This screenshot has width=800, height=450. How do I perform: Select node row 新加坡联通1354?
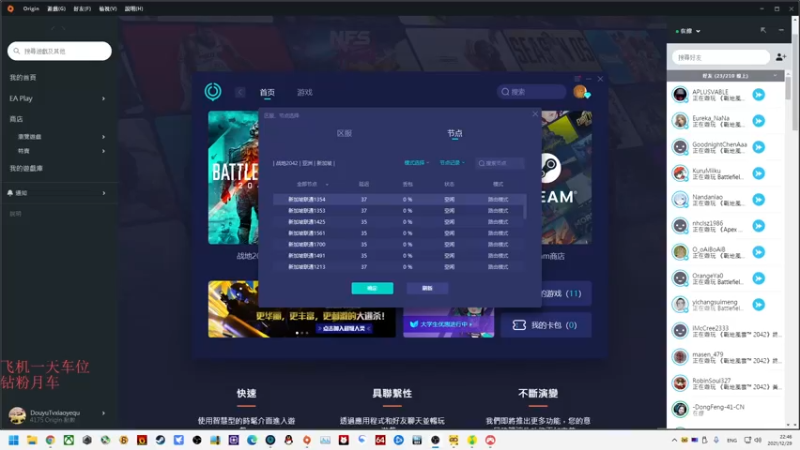(398, 199)
